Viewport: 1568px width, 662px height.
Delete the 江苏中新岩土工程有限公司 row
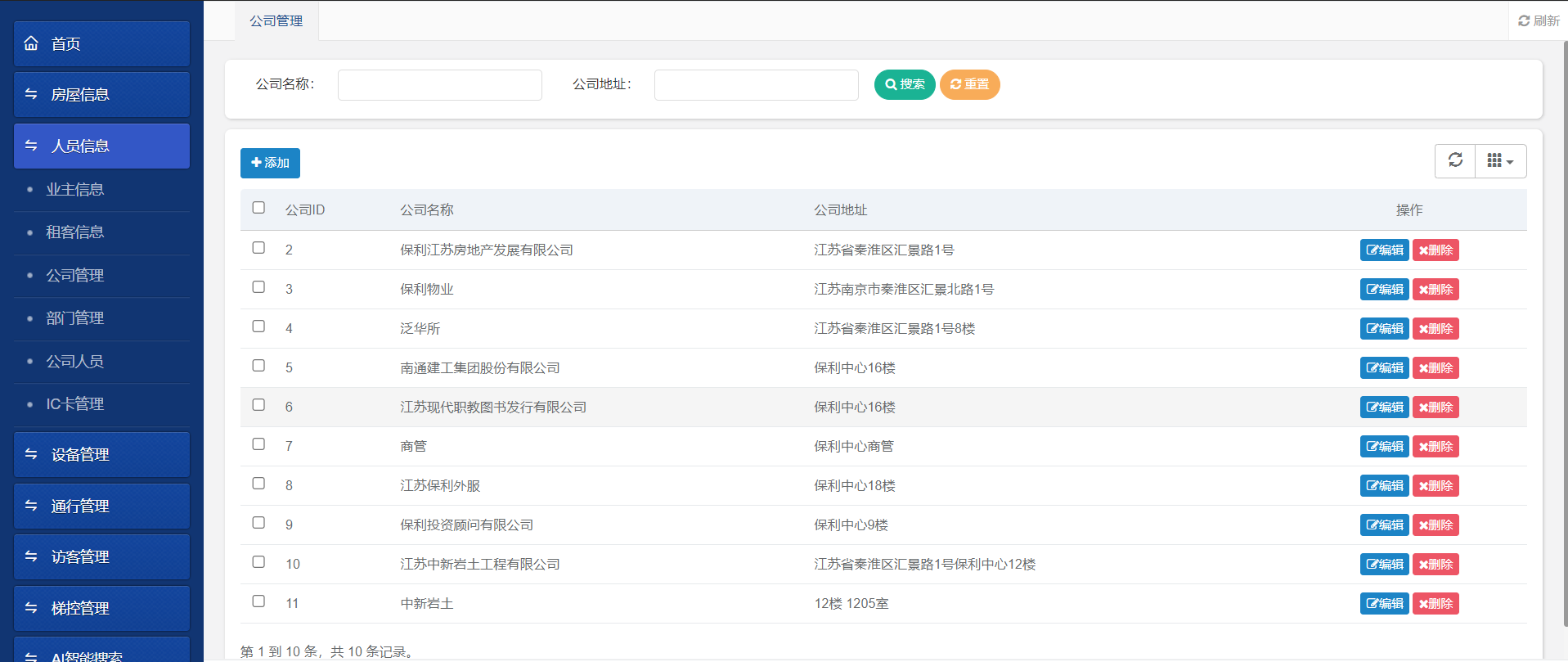(1435, 565)
